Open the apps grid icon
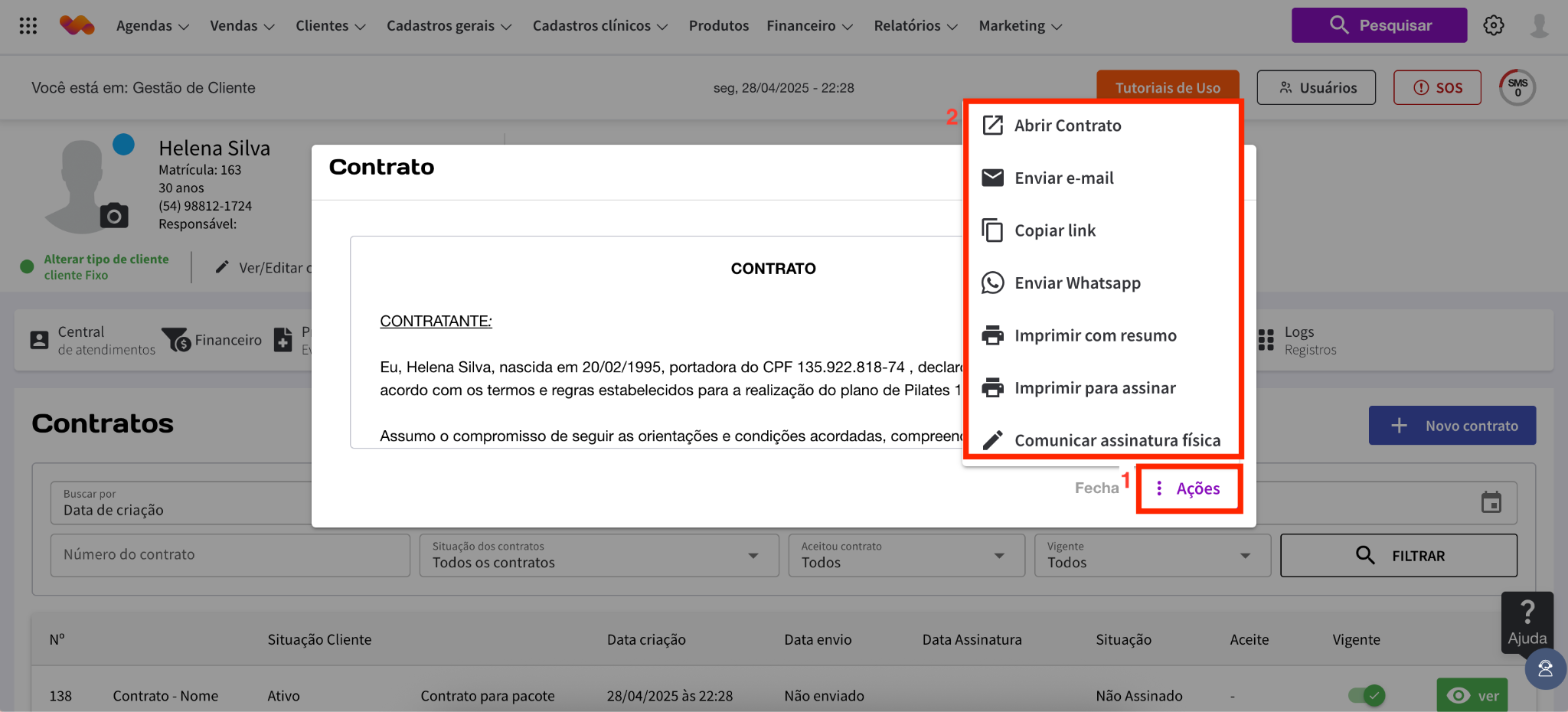Screen dimensions: 1568x712 point(28,26)
